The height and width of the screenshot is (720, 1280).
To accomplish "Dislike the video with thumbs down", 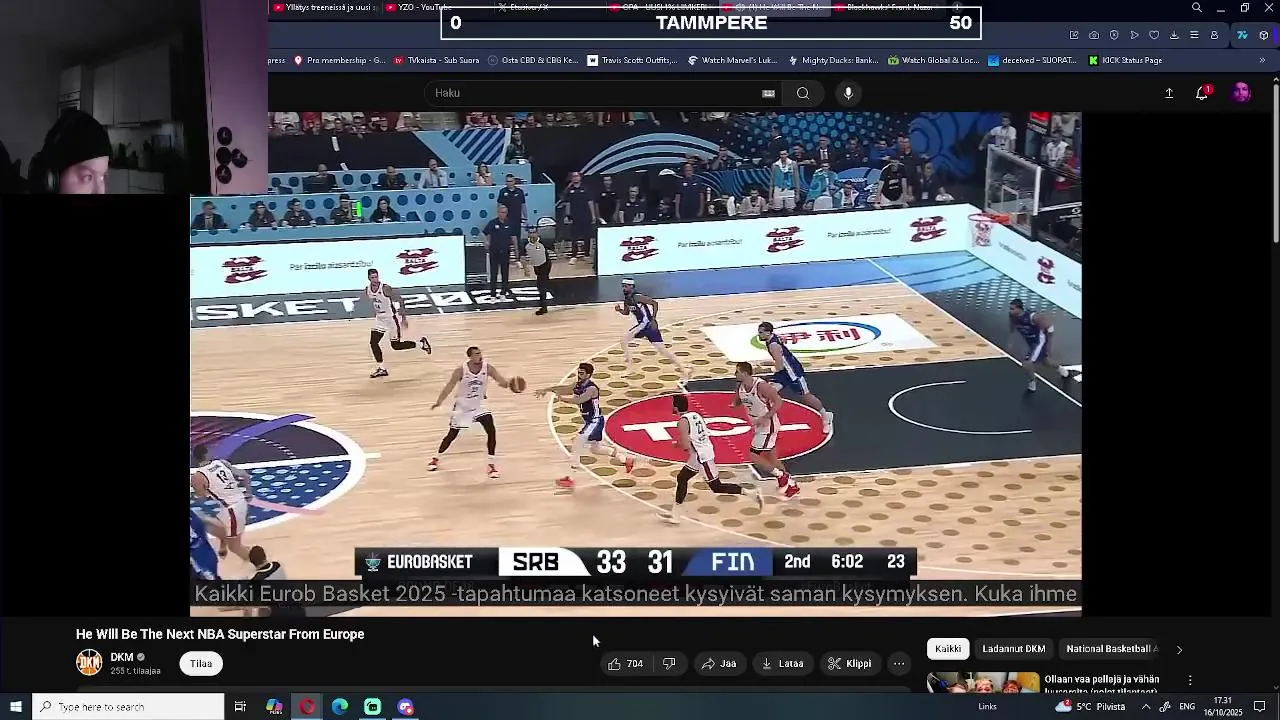I will pos(669,663).
